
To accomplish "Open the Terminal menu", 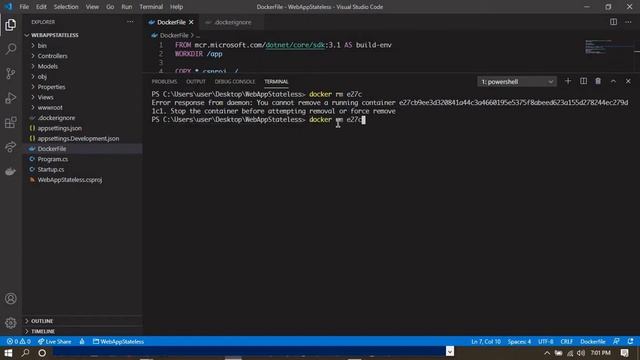I will (151, 7).
